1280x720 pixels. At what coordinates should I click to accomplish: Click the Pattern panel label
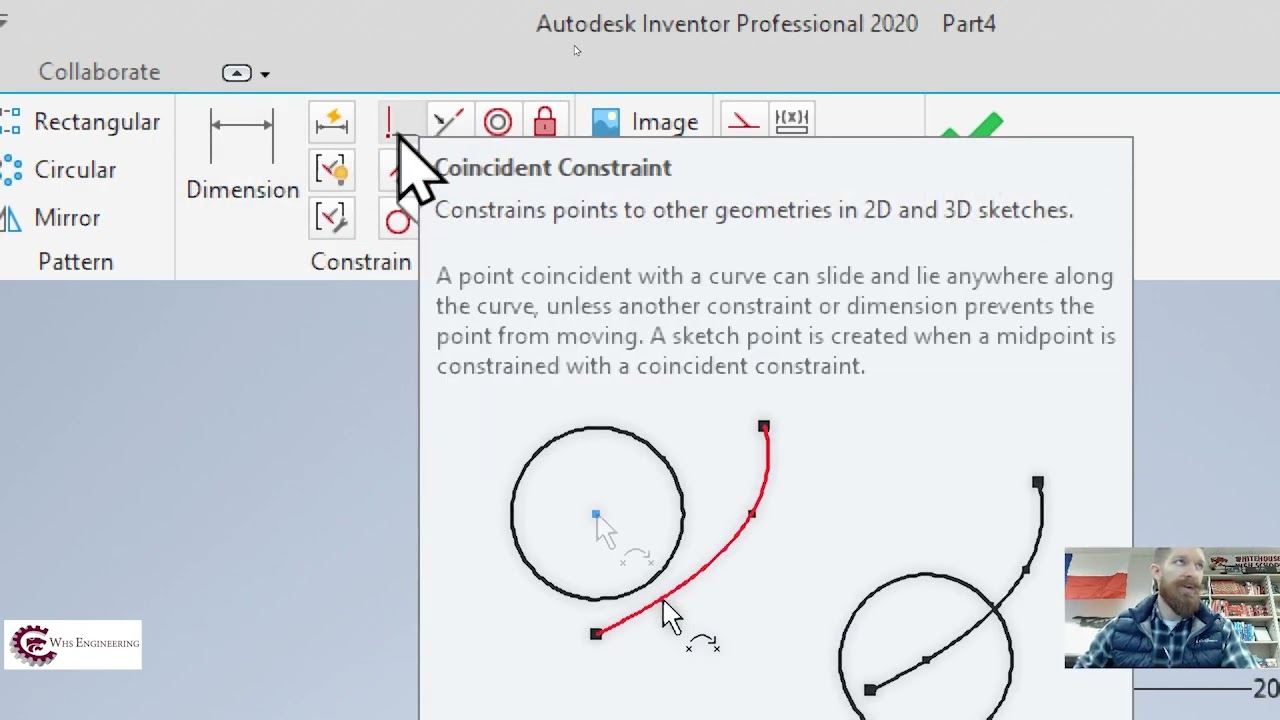(76, 262)
